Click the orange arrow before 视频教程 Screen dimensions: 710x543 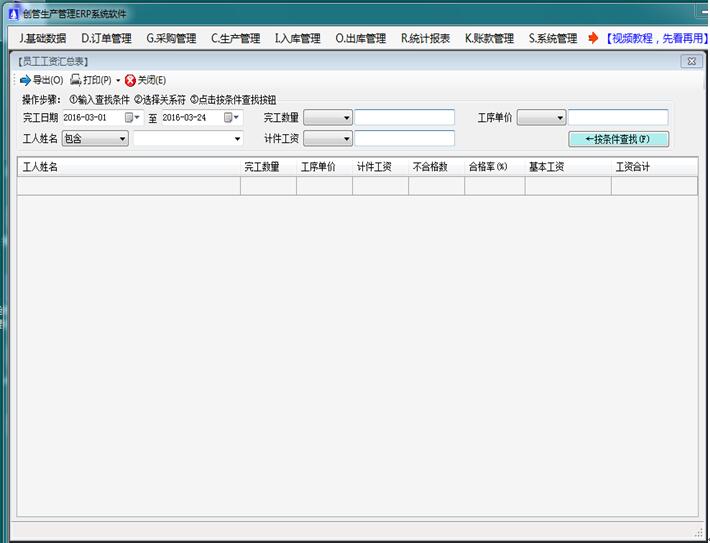593,39
